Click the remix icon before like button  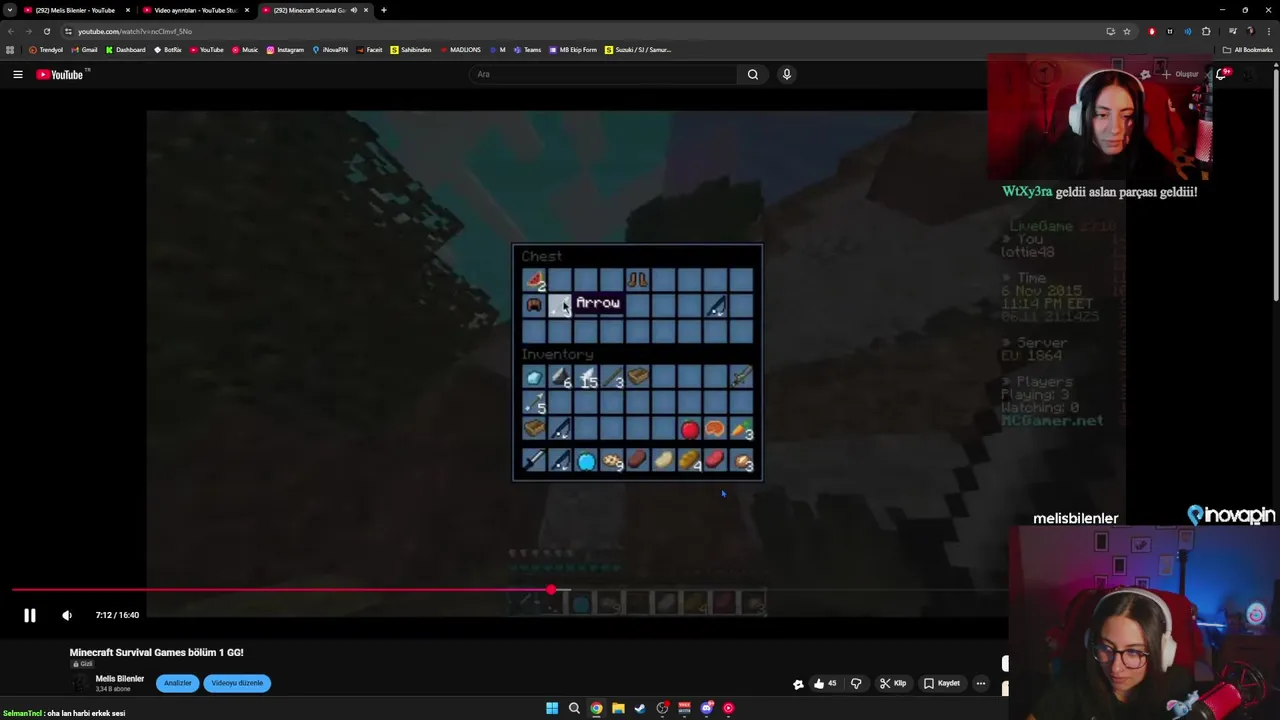pos(798,684)
